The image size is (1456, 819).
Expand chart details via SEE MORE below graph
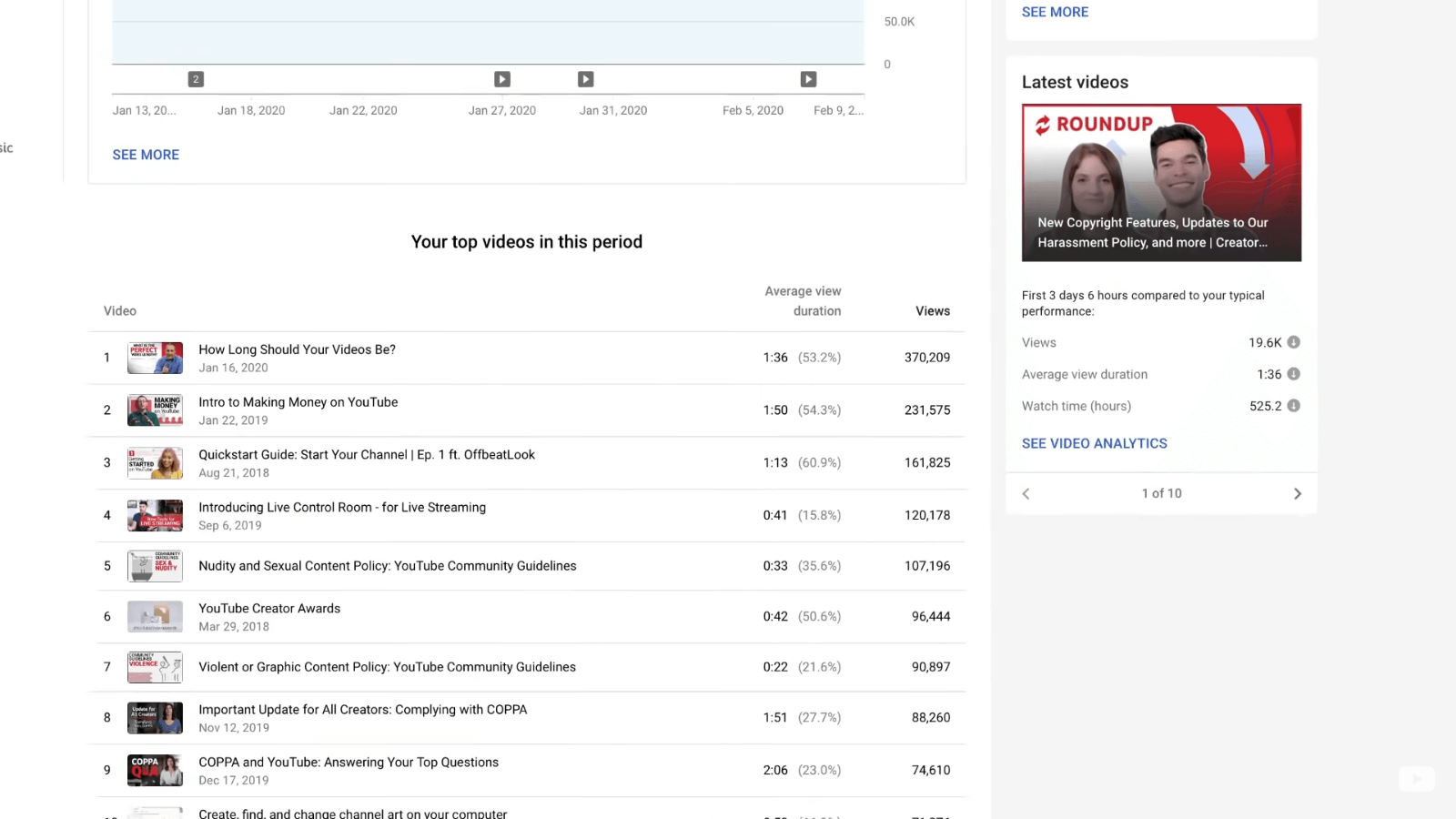(146, 155)
